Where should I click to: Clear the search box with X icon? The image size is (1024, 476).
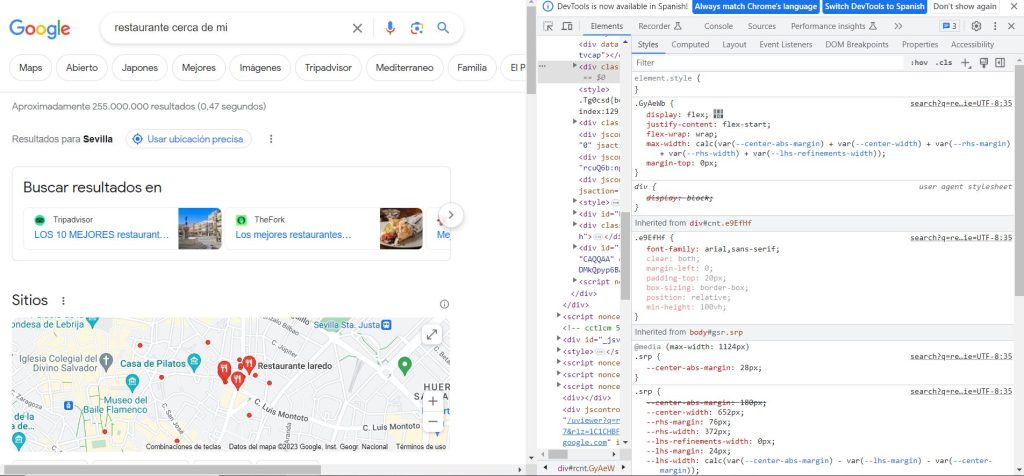tap(358, 28)
